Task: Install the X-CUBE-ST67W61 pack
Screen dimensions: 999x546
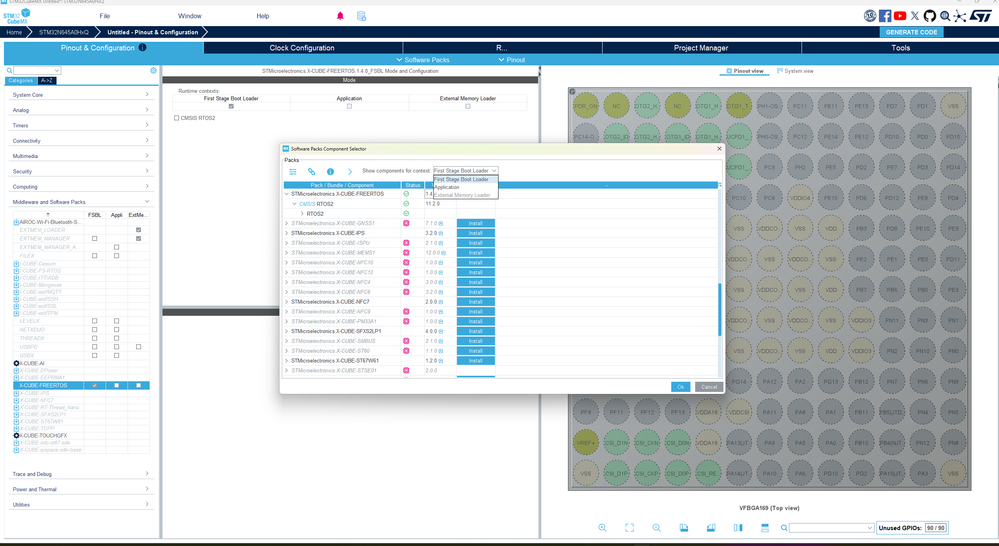Action: tap(475, 361)
